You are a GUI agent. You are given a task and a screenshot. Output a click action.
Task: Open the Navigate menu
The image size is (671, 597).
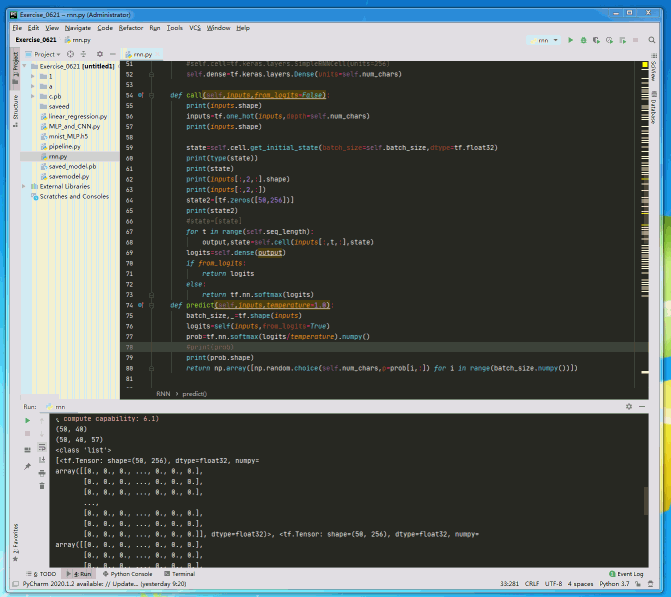pyautogui.click(x=78, y=28)
